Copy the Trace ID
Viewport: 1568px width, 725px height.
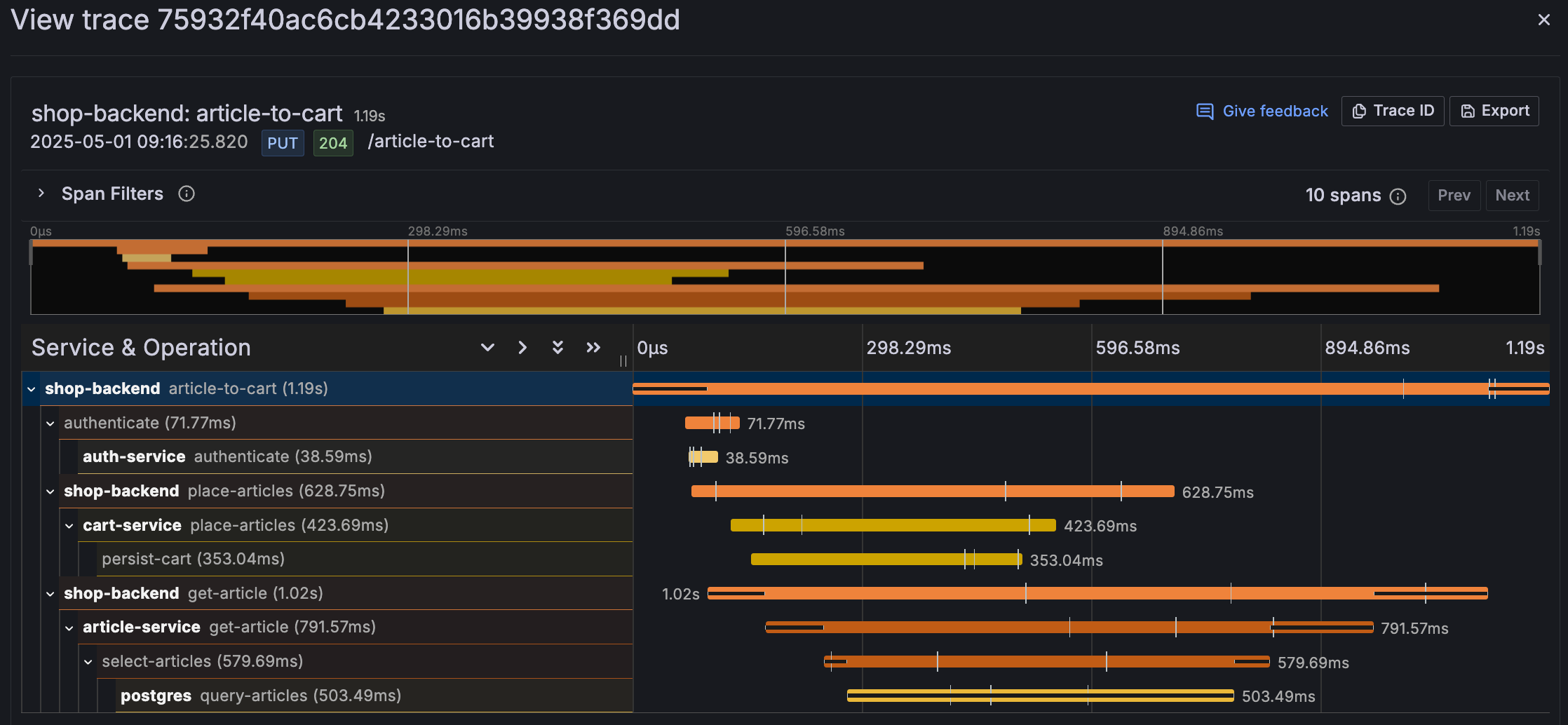click(1392, 111)
